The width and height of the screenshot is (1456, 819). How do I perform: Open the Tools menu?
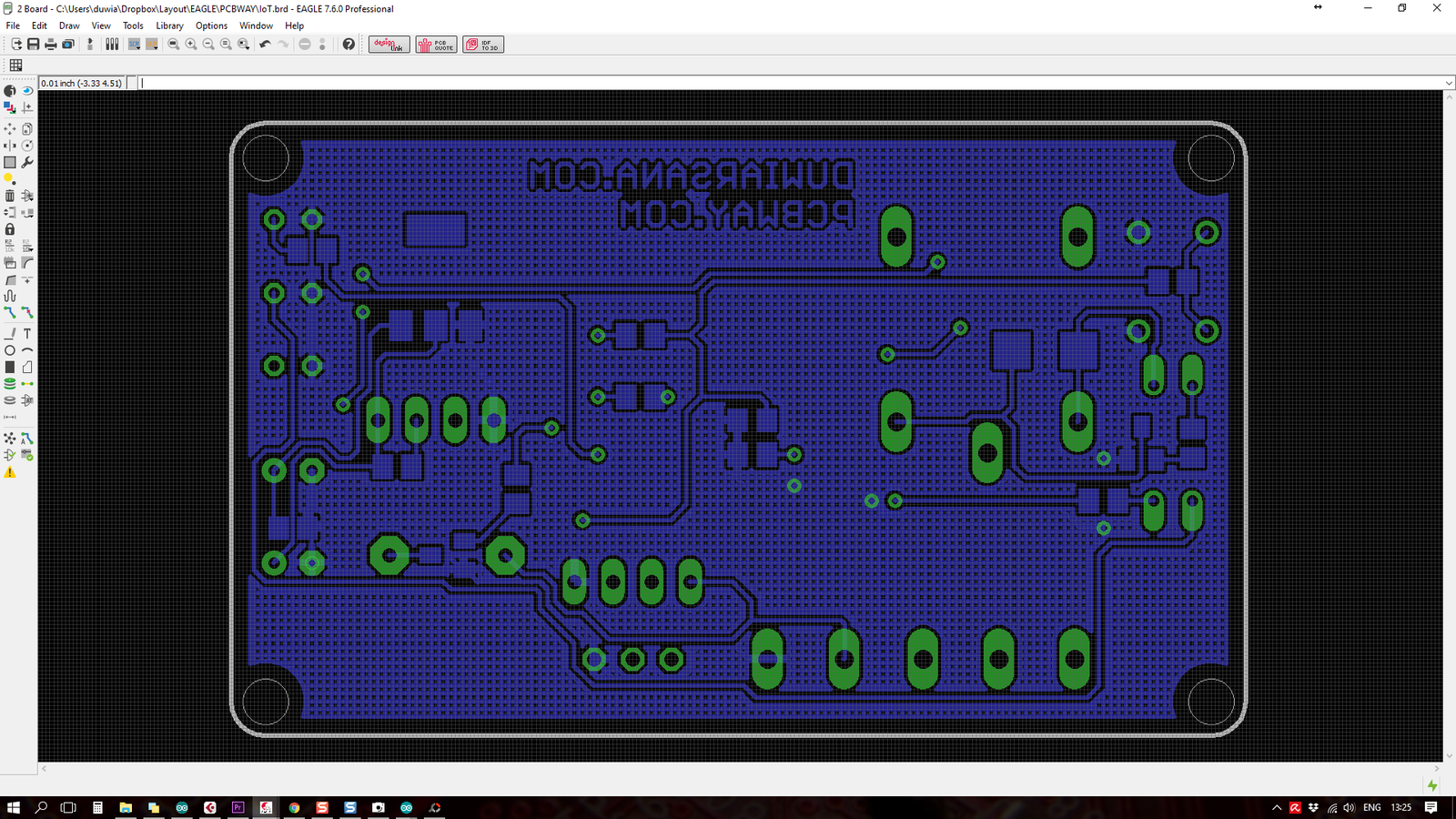point(133,25)
